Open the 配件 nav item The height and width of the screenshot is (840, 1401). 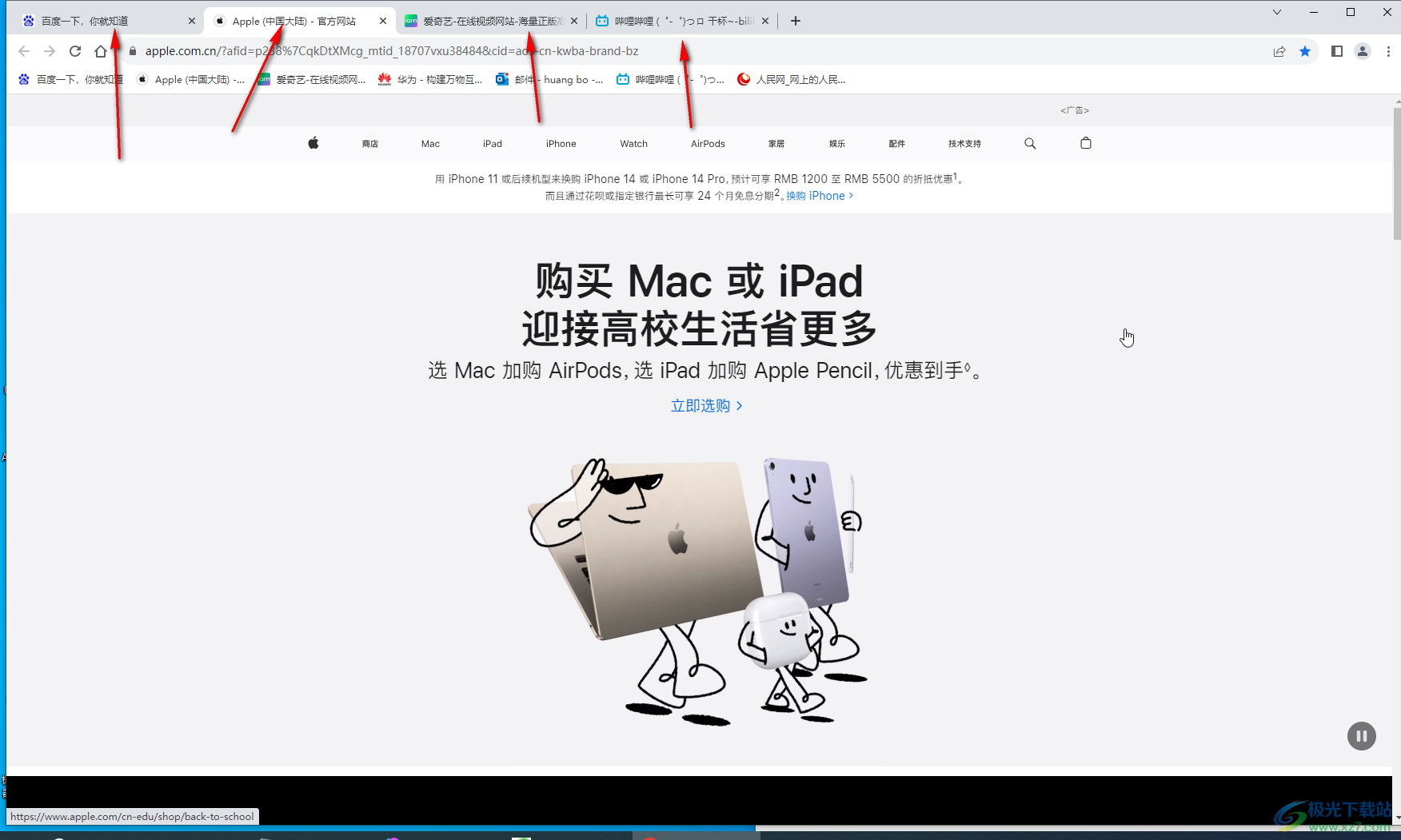(897, 144)
